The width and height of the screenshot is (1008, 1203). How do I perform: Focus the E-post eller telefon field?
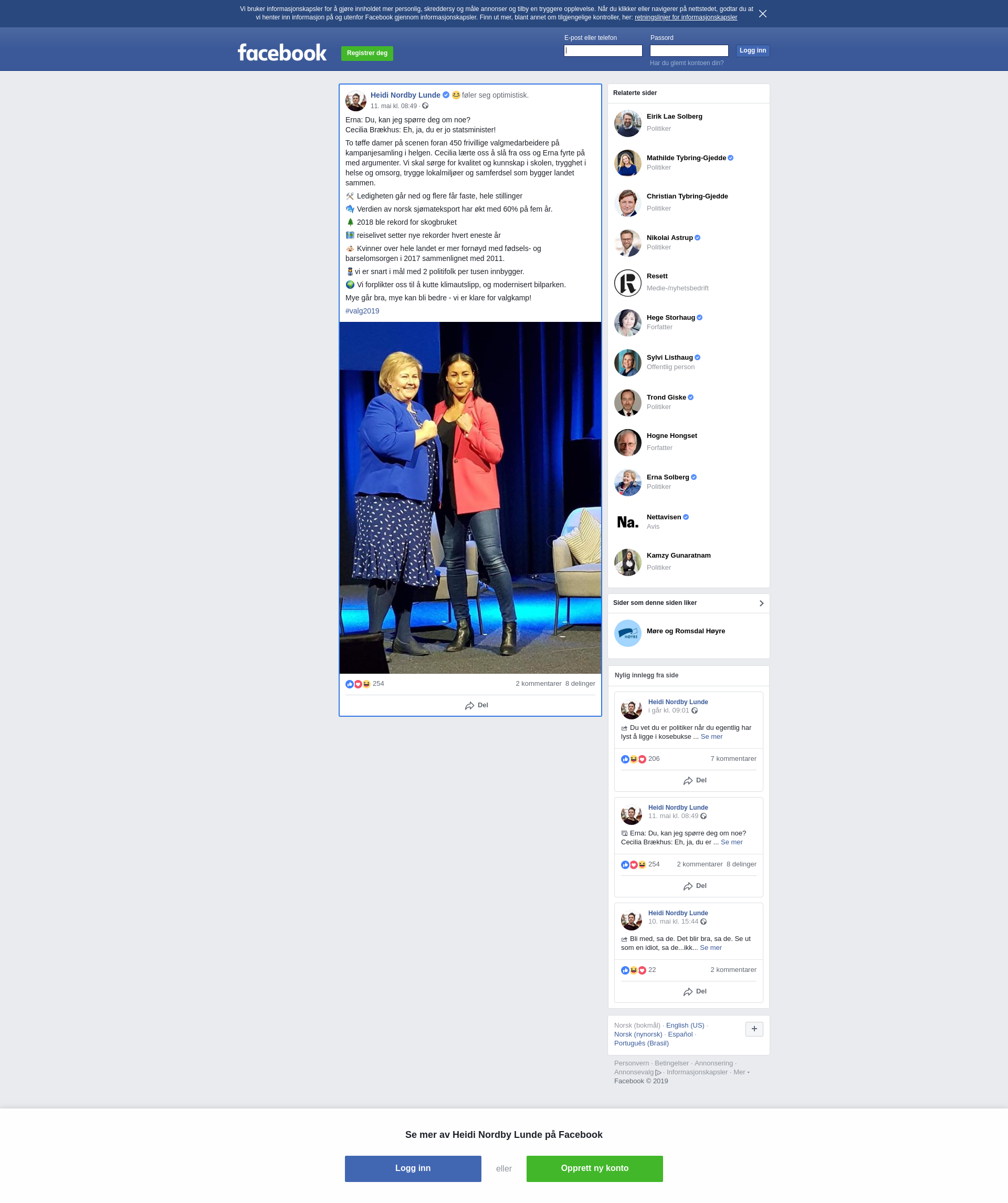tap(603, 51)
